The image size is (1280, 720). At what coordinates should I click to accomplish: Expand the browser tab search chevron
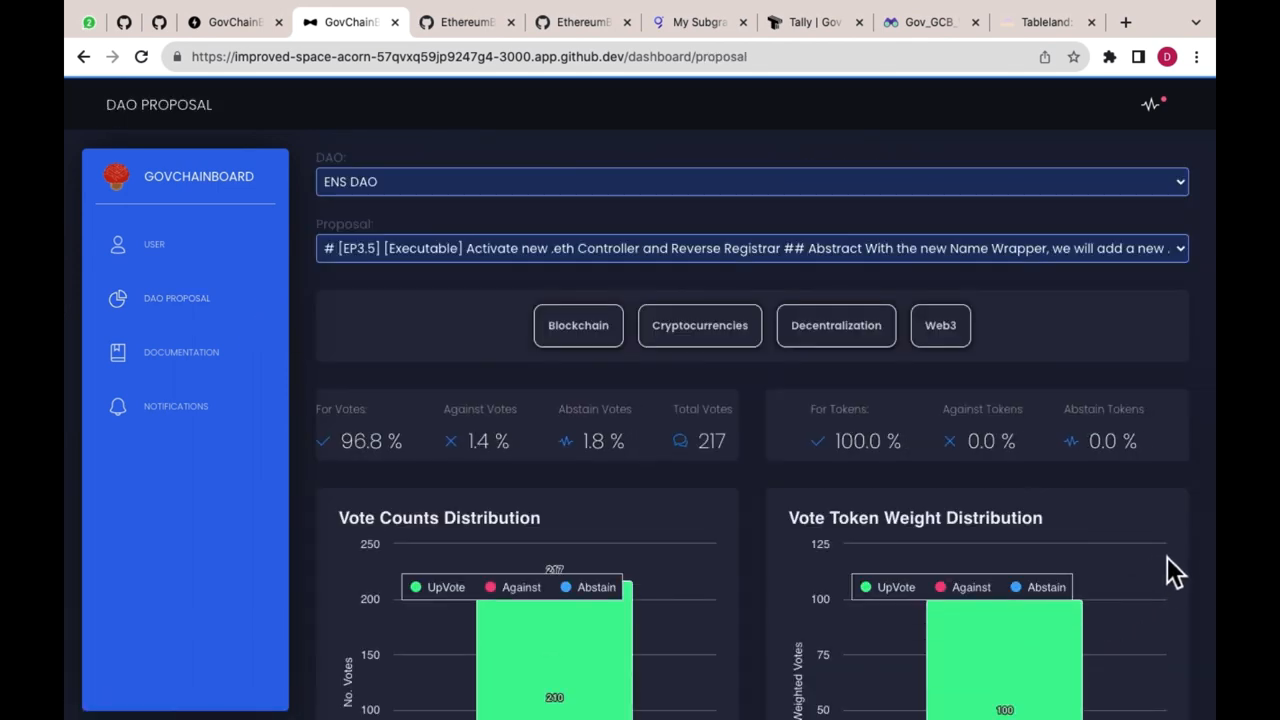[x=1196, y=22]
